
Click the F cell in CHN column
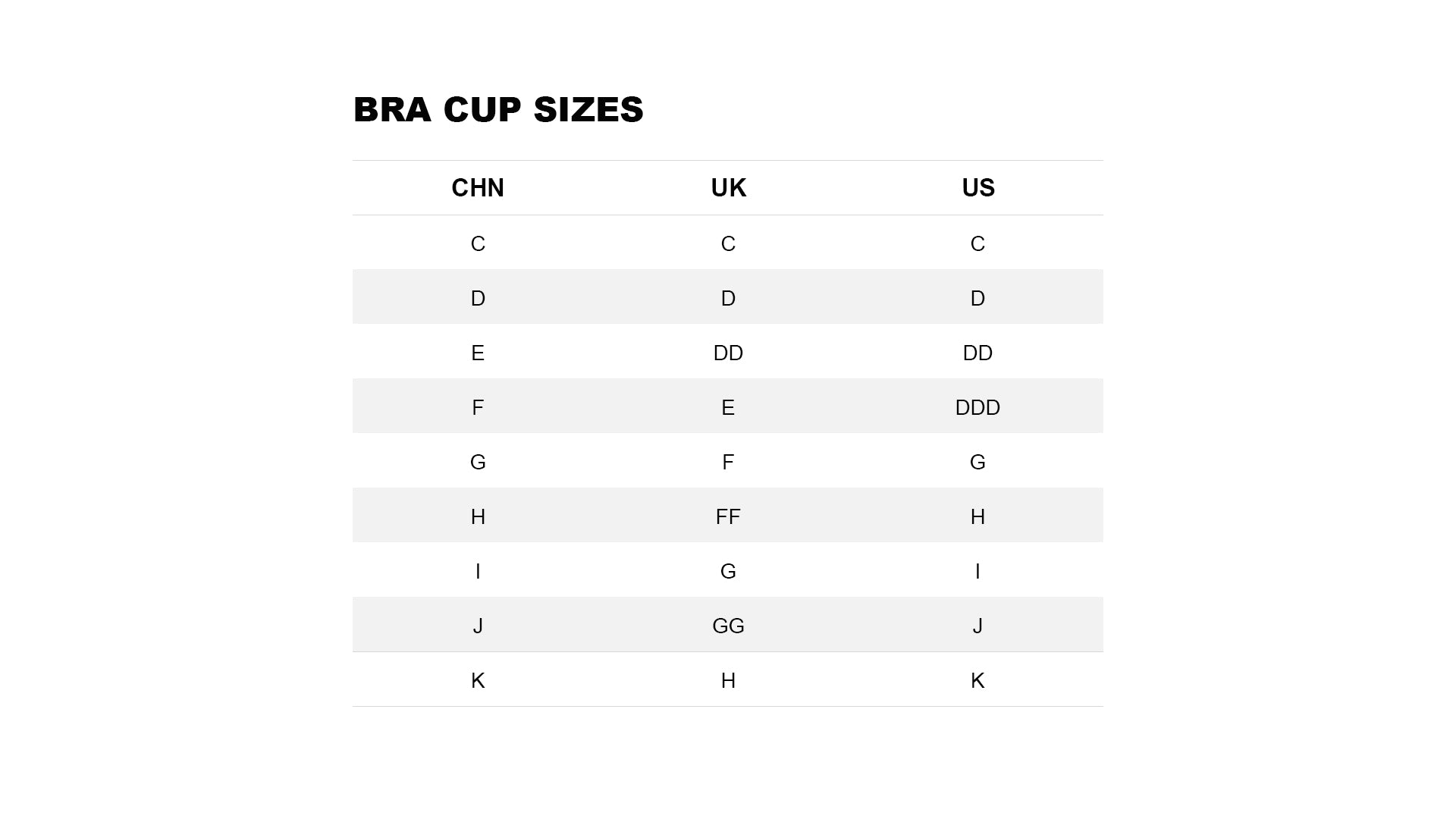[x=478, y=407]
